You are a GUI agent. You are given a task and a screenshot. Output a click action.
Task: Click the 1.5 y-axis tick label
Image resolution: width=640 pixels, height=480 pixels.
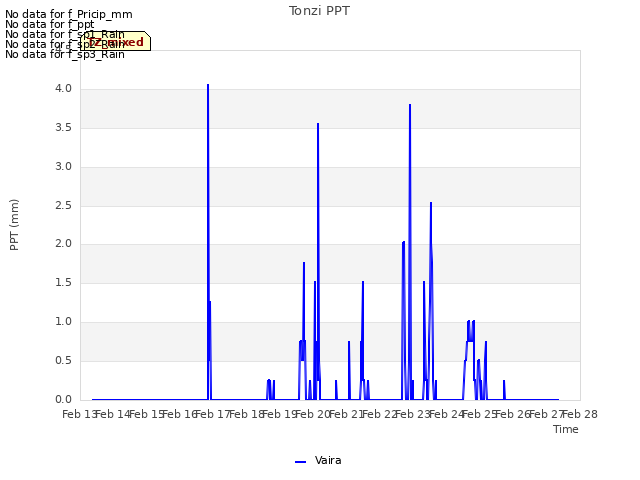[63, 282]
